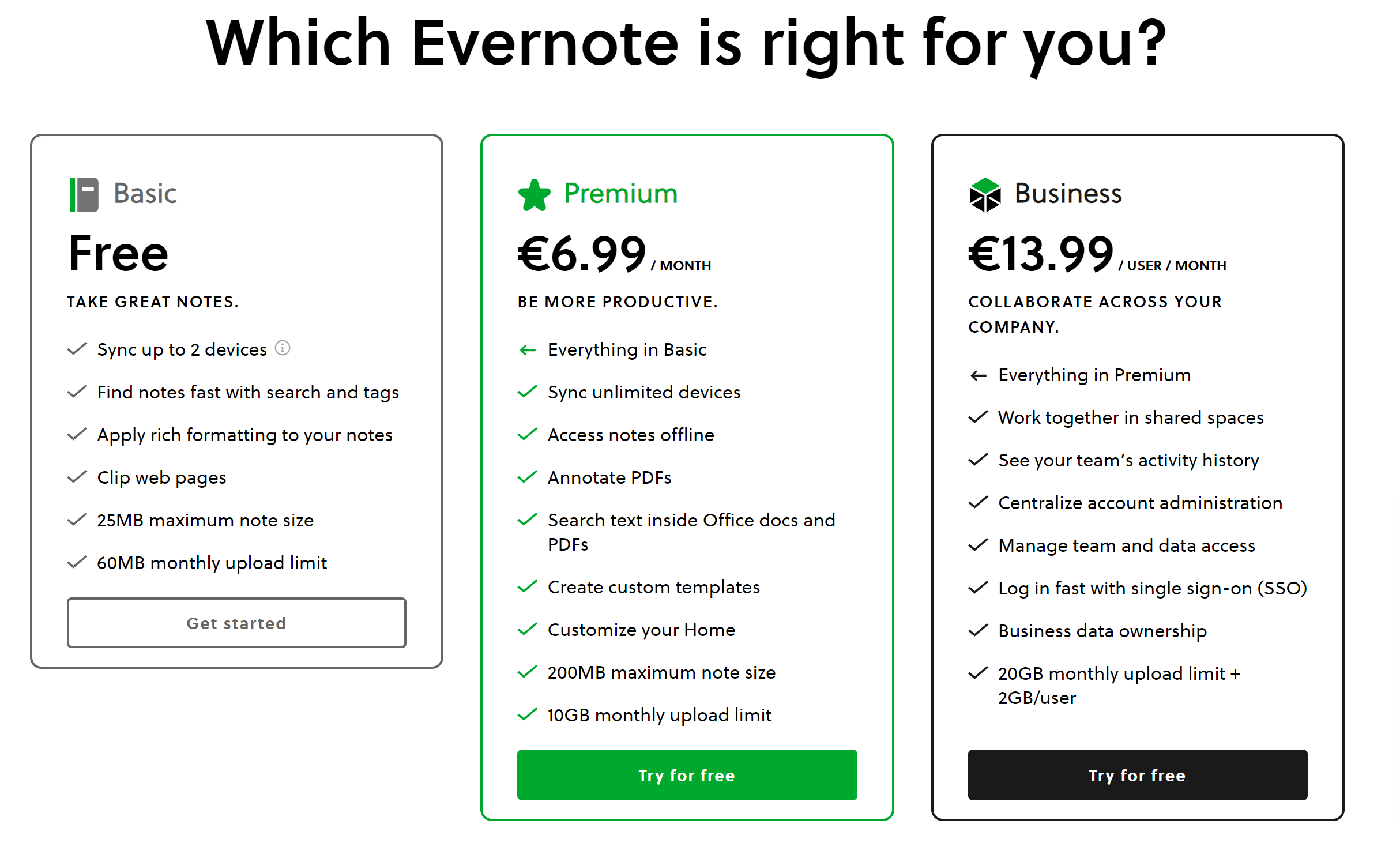The image size is (1400, 843).
Task: Select the Premium plan title
Action: 620,194
